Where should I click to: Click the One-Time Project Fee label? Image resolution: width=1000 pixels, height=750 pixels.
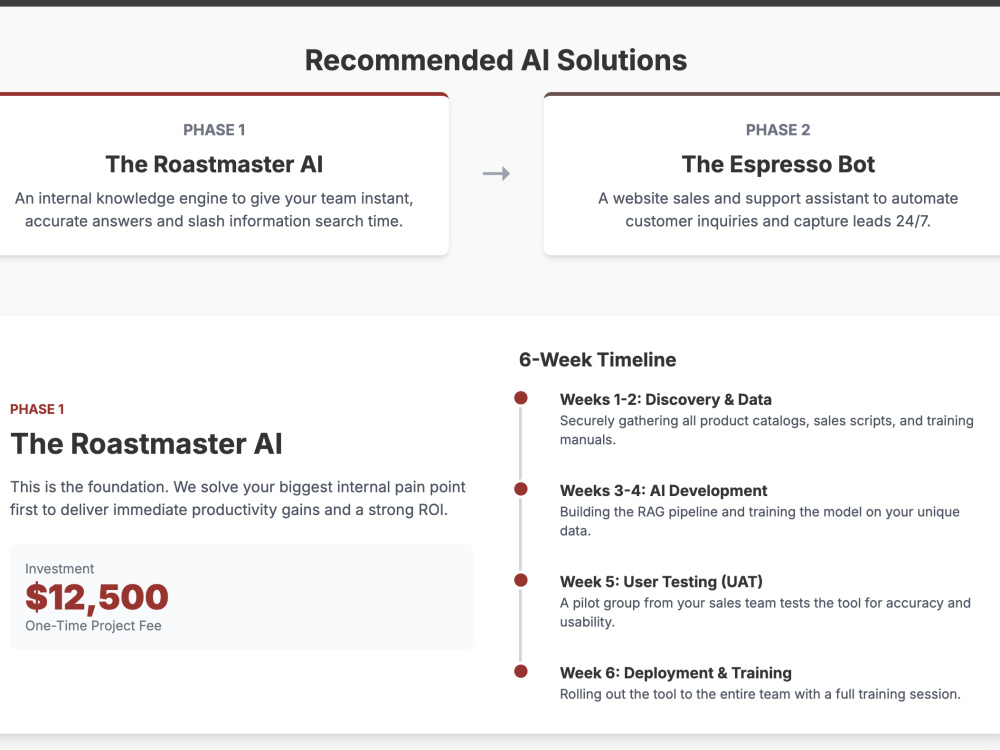click(93, 626)
